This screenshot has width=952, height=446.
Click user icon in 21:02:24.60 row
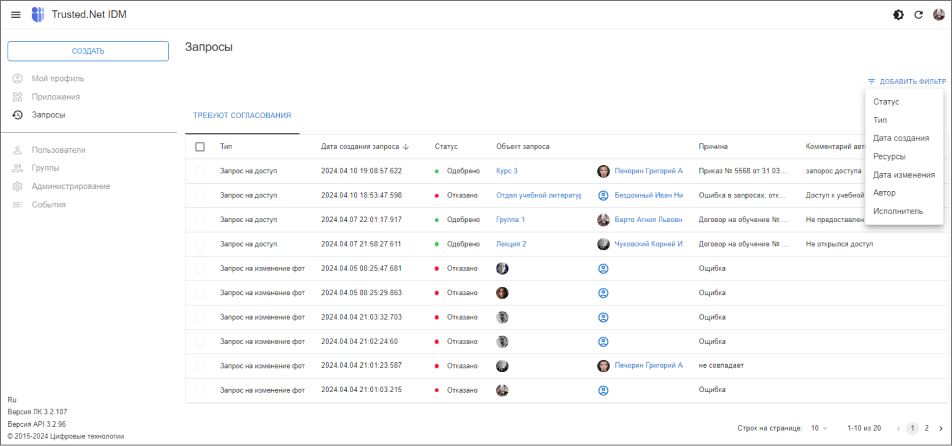click(x=603, y=342)
